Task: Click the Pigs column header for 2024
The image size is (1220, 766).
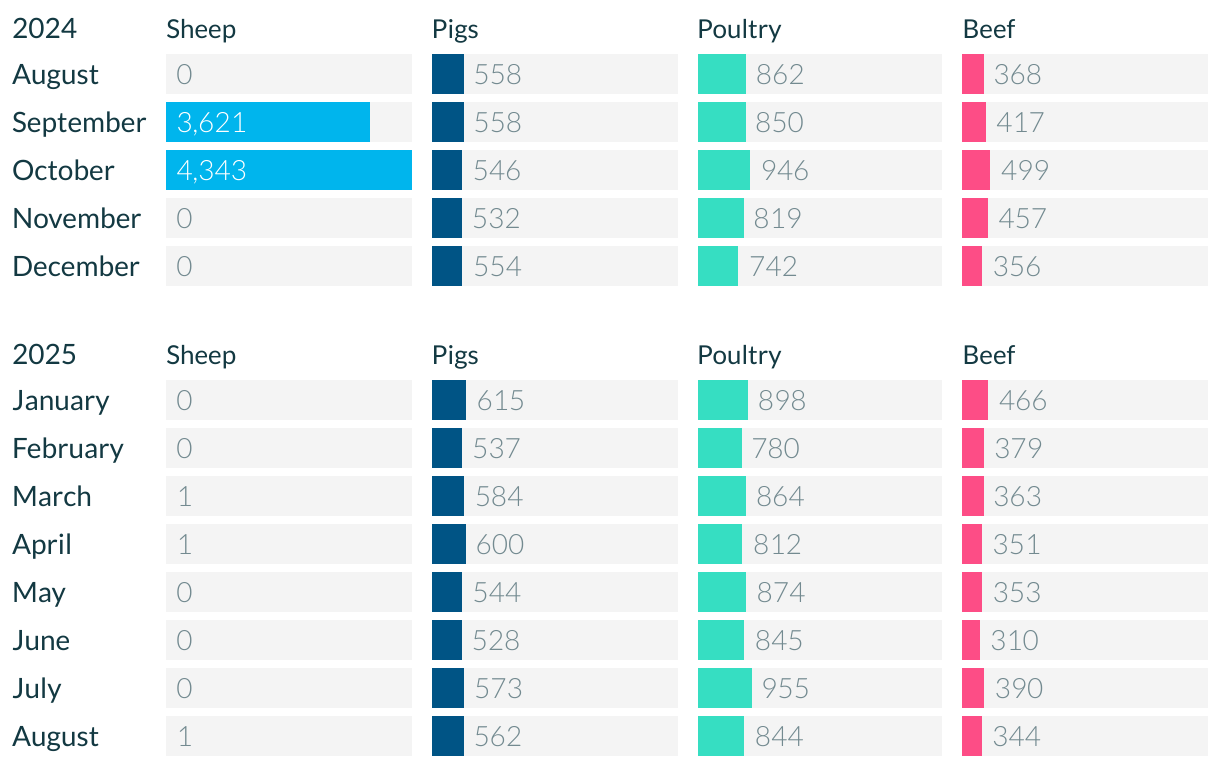Action: [455, 29]
